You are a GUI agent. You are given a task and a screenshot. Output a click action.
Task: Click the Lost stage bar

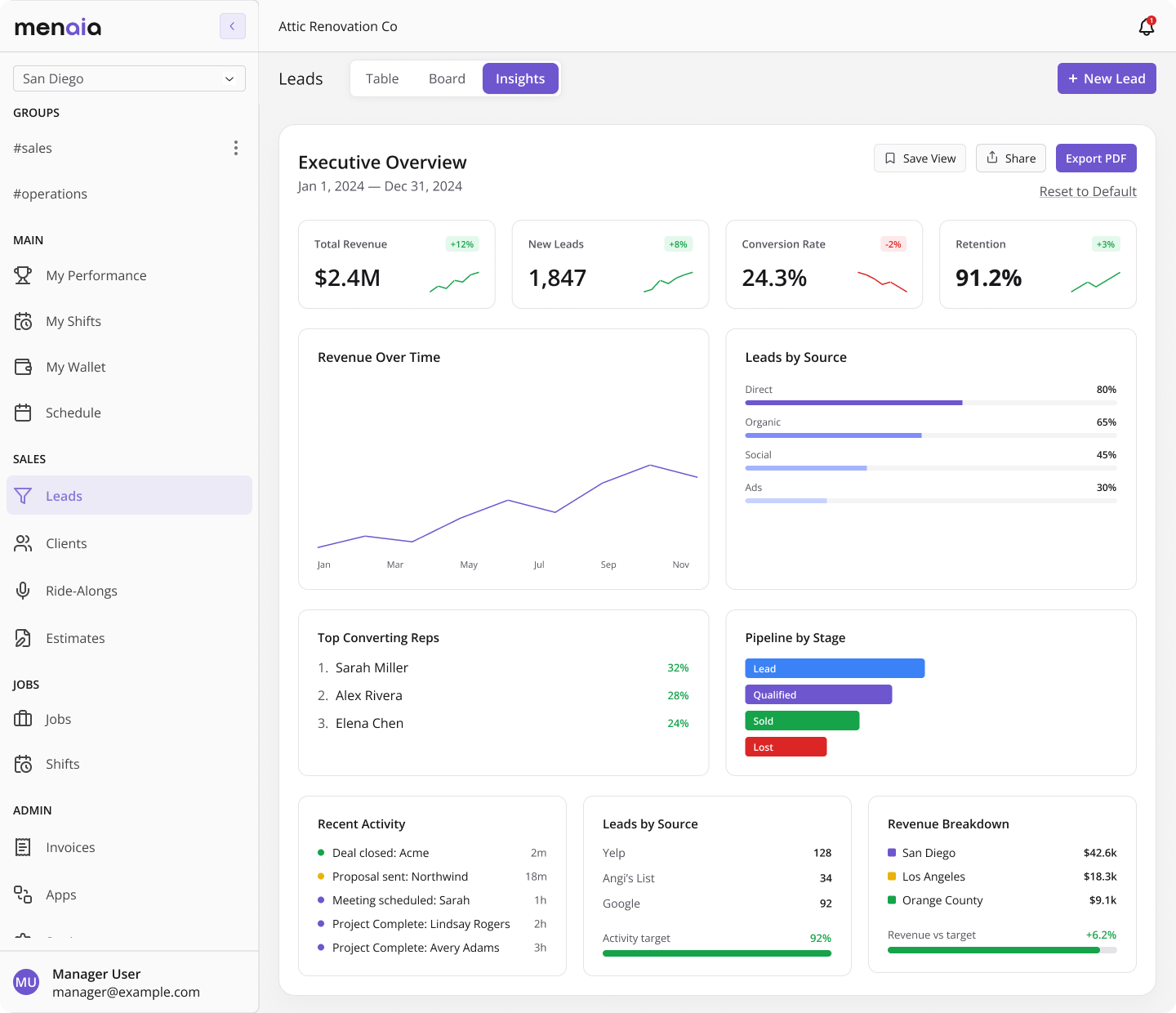786,747
